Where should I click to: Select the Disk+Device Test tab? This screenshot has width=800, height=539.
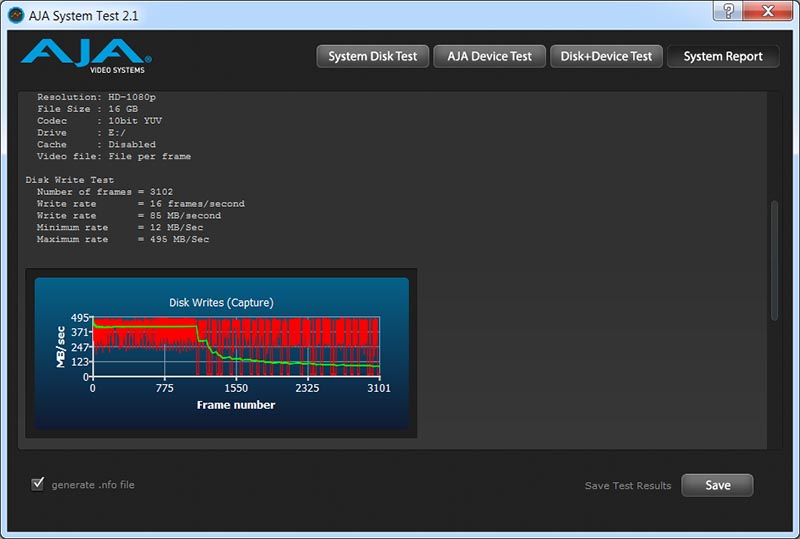pos(606,56)
